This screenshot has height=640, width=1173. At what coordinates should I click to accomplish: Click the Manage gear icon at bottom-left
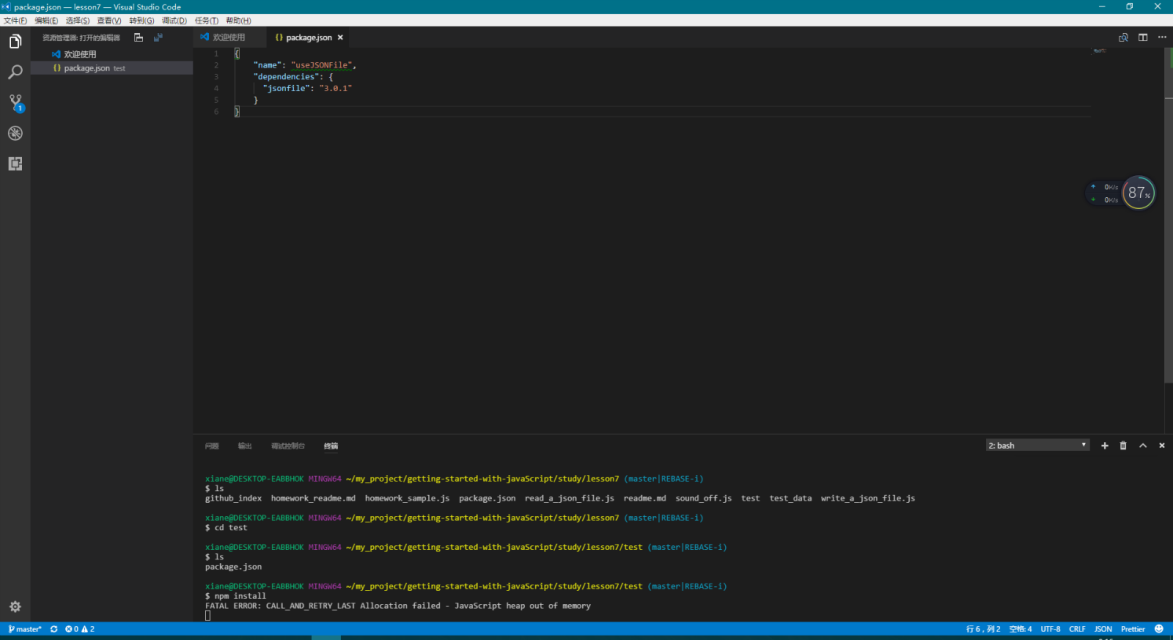(x=15, y=606)
